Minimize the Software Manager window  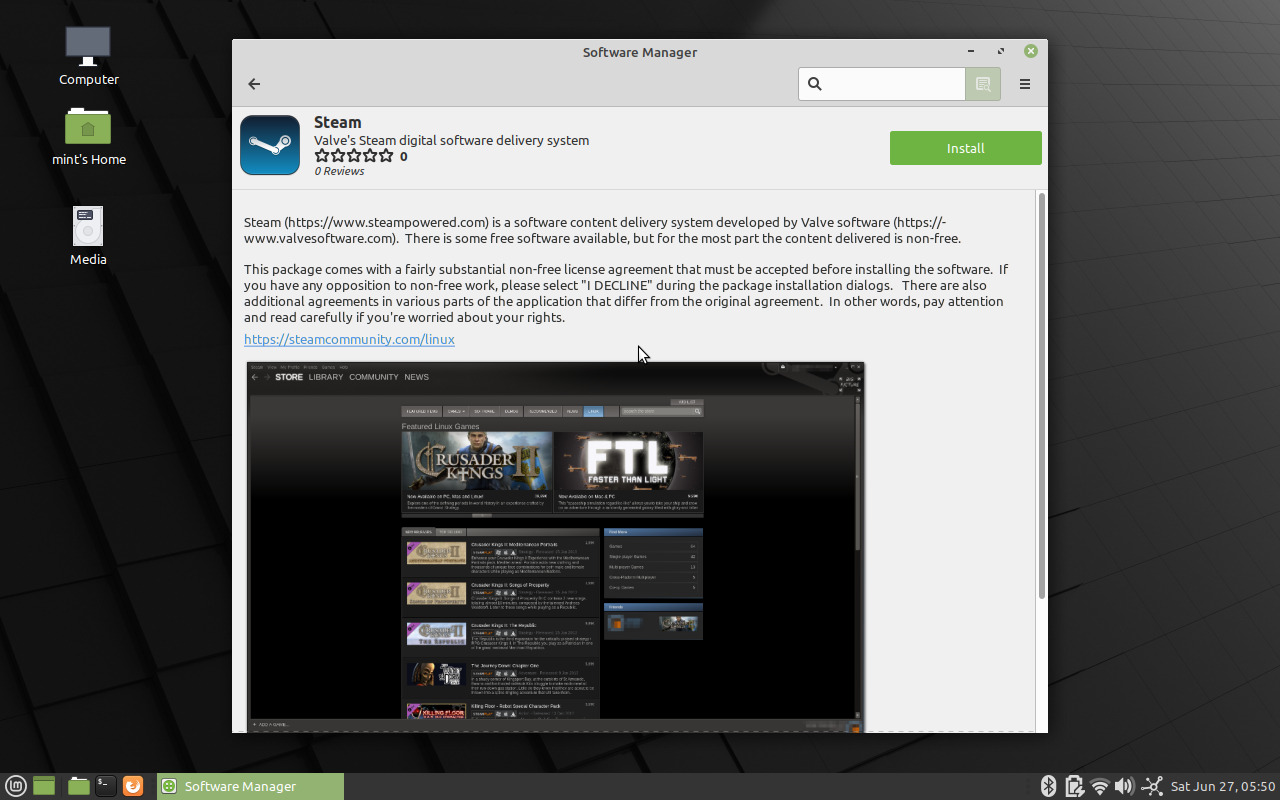(x=971, y=51)
